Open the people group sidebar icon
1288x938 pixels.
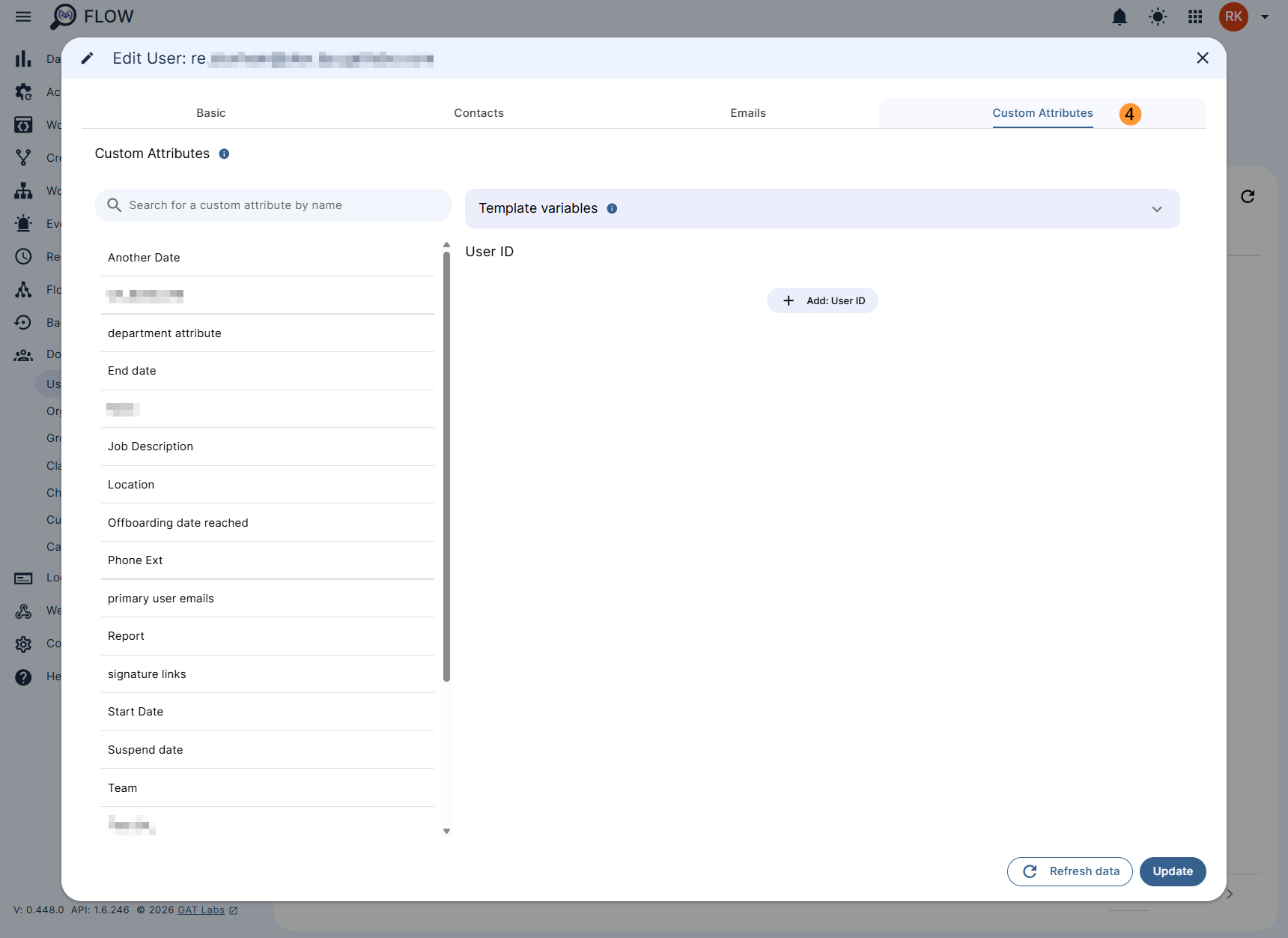23,355
